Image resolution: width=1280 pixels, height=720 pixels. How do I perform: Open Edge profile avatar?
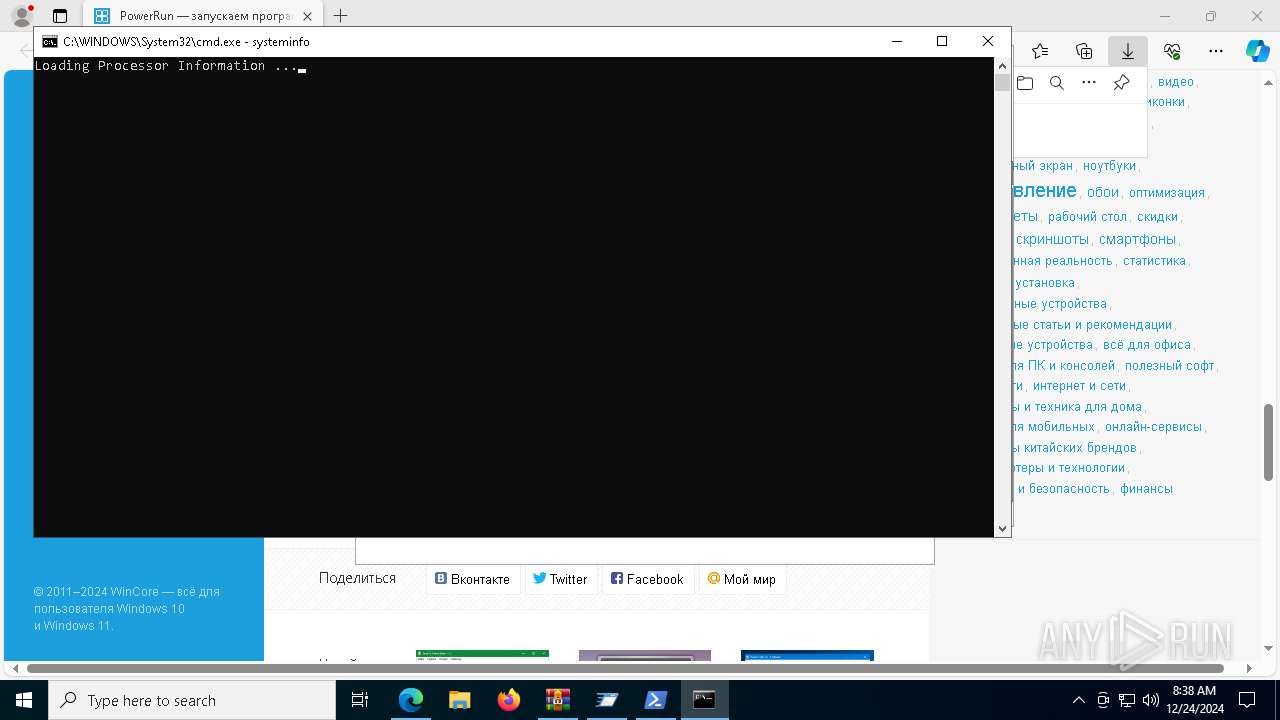(21, 16)
